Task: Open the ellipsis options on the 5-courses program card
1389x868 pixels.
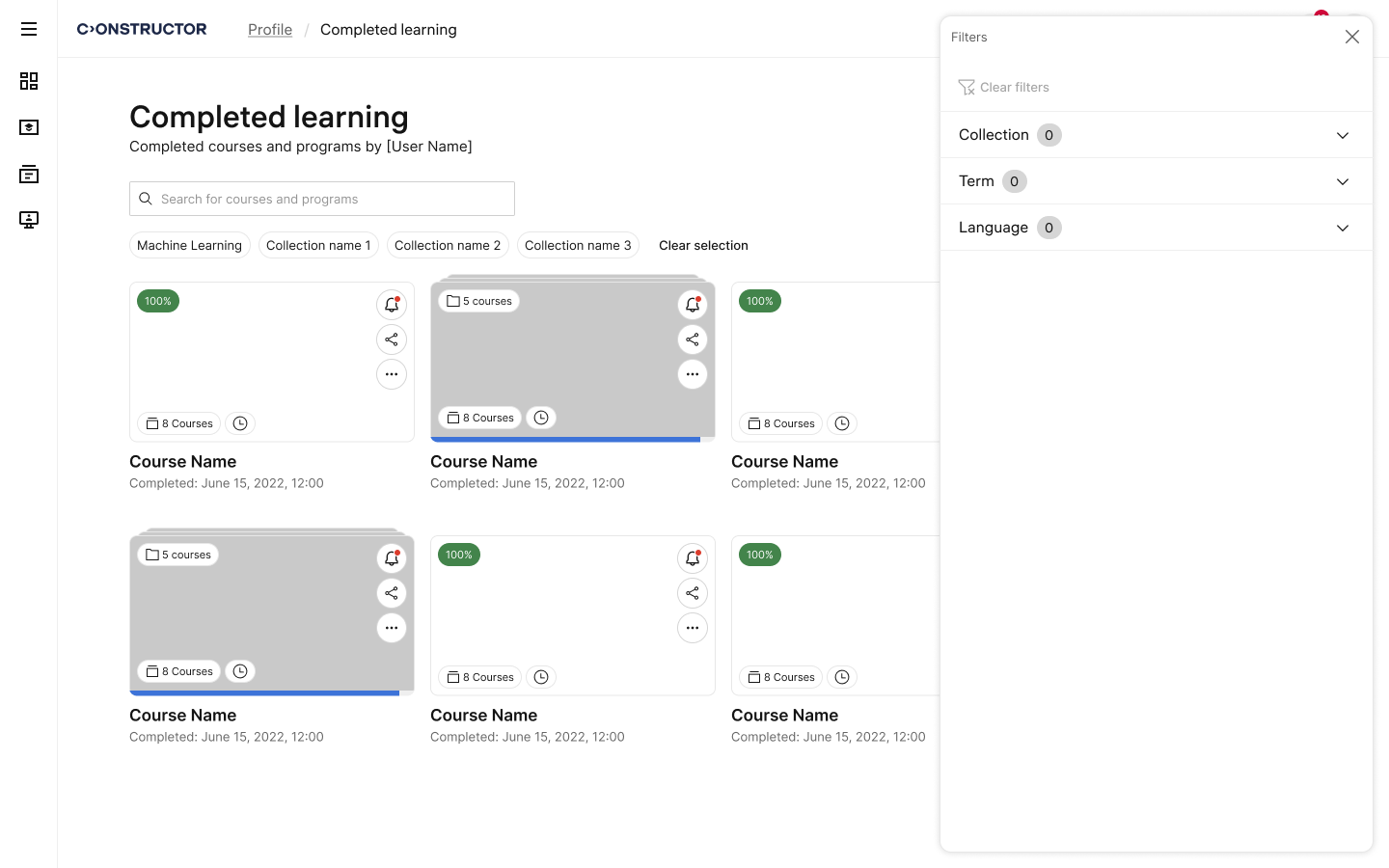Action: (693, 374)
